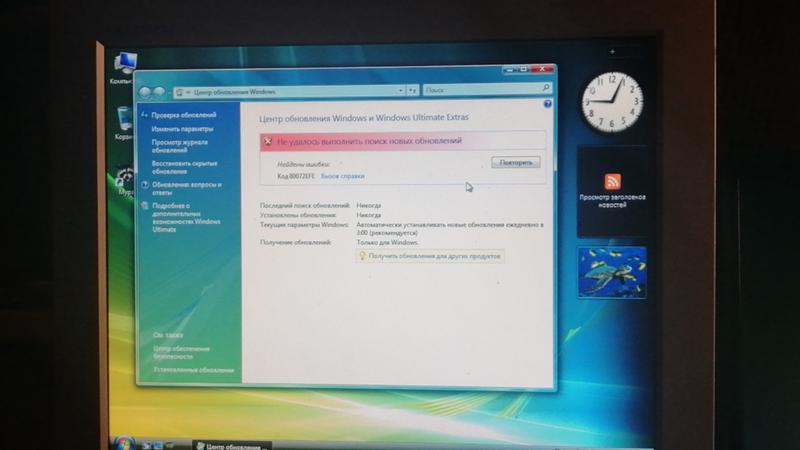800x450 pixels.
Task: Open help via blue question mark icon
Action: [x=547, y=104]
